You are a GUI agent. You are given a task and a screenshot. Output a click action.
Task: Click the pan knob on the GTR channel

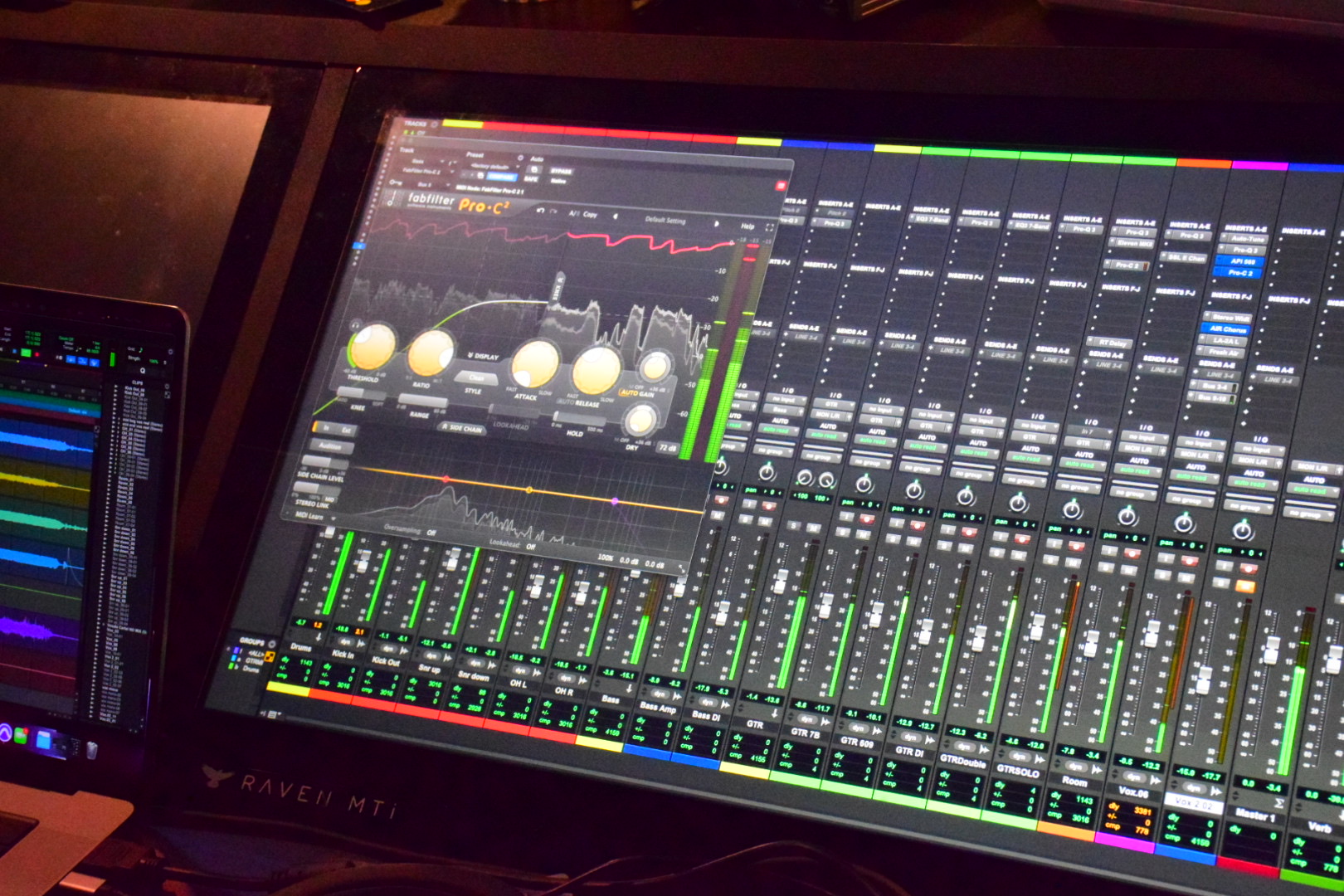coord(767,473)
